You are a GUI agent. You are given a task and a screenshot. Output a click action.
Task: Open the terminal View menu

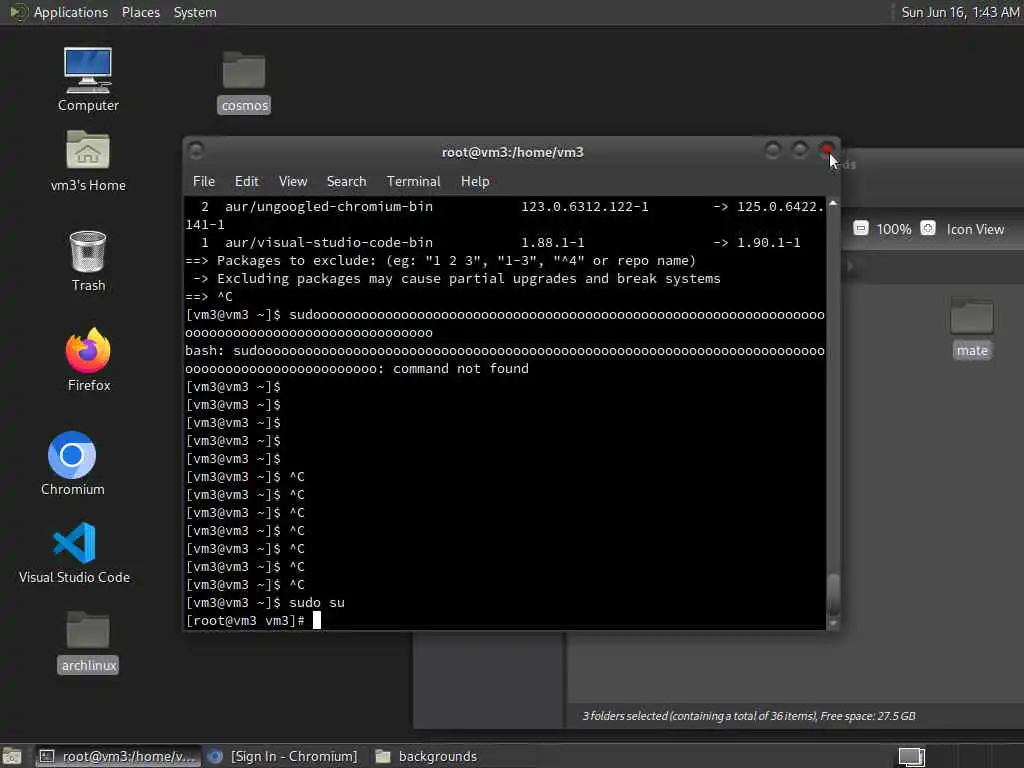point(293,182)
